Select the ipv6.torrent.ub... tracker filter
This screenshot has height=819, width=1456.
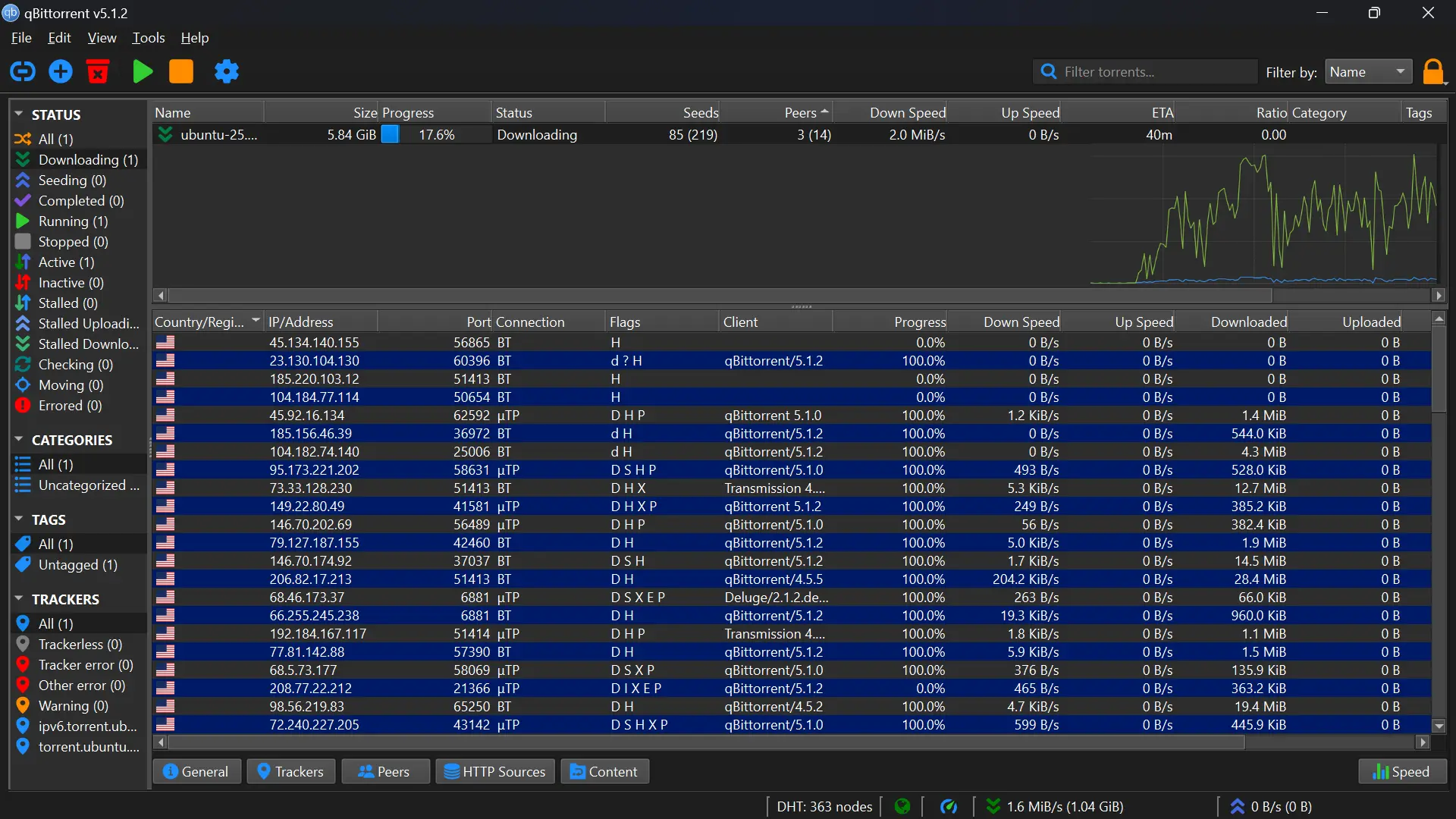click(79, 726)
